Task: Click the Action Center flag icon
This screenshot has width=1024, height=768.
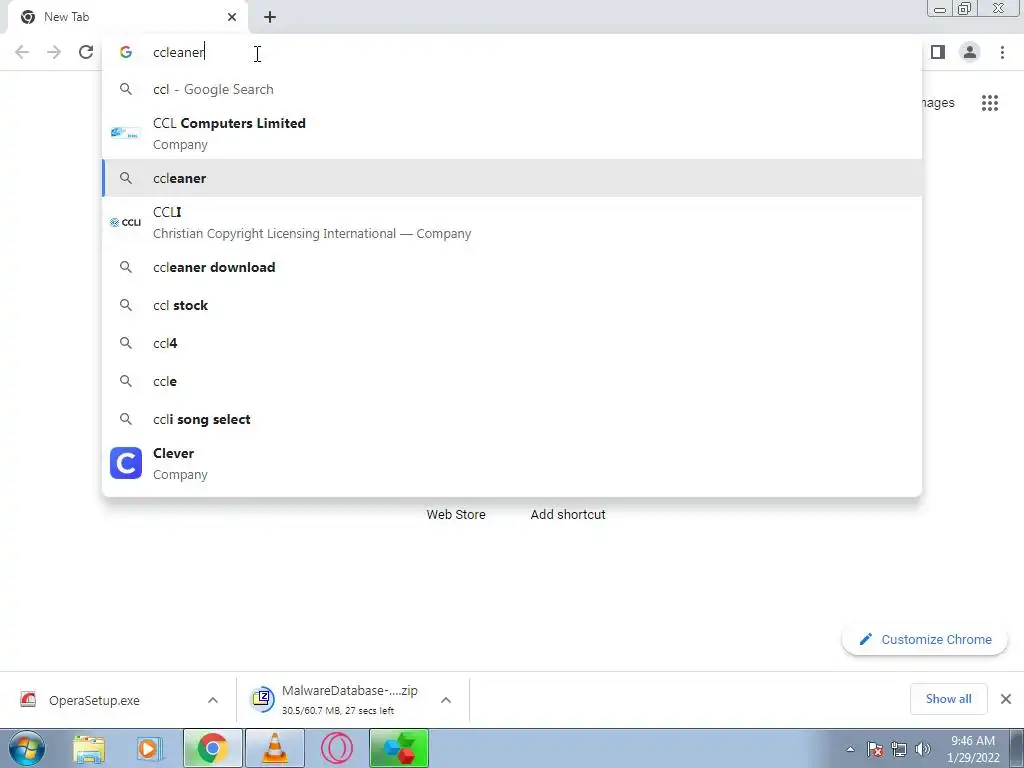Action: coord(875,750)
